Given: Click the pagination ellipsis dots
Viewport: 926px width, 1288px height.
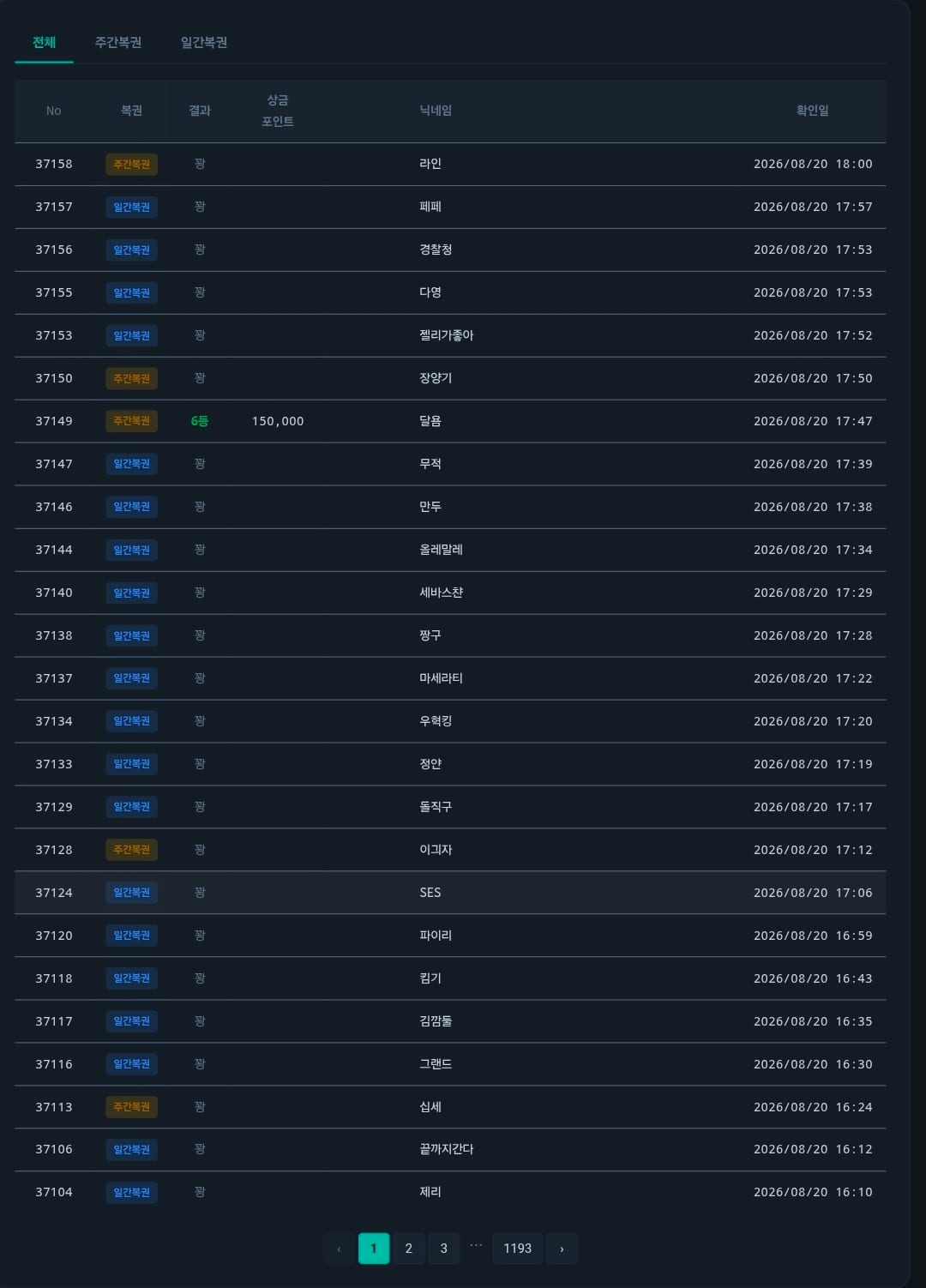Looking at the screenshot, I should [x=476, y=1245].
